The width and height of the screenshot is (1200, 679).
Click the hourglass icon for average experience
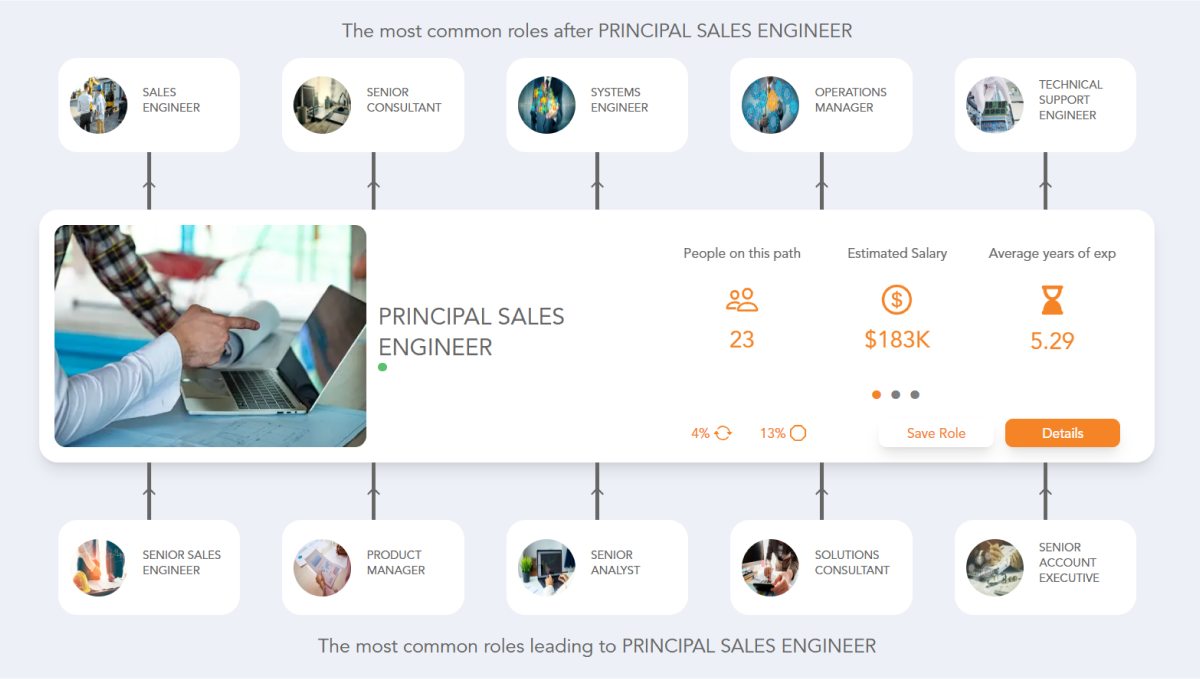coord(1051,299)
